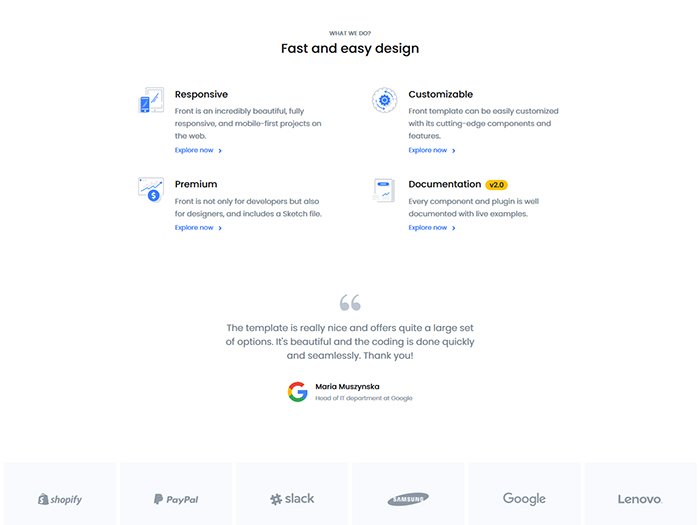Open the Lenovo logo tile
The image size is (700, 525).
click(x=640, y=498)
